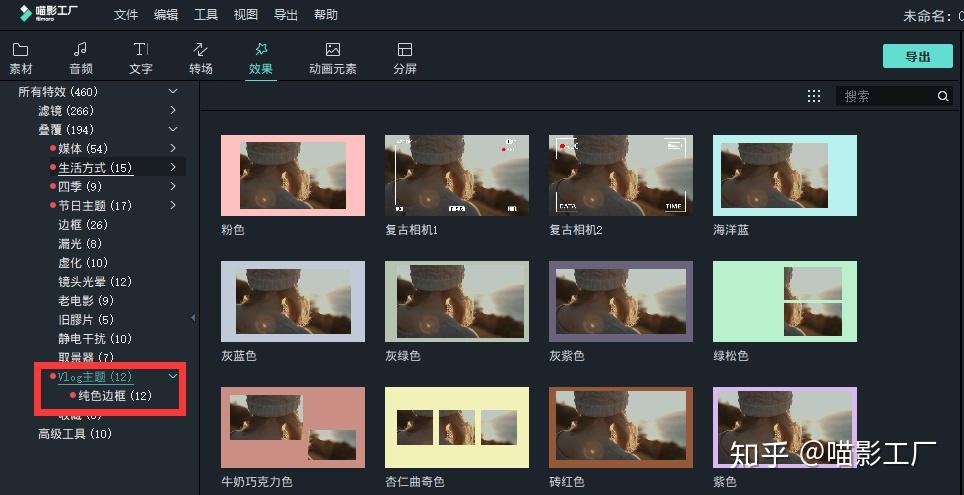
Task: Select the 灰绿色 border thumbnail
Action: point(457,301)
